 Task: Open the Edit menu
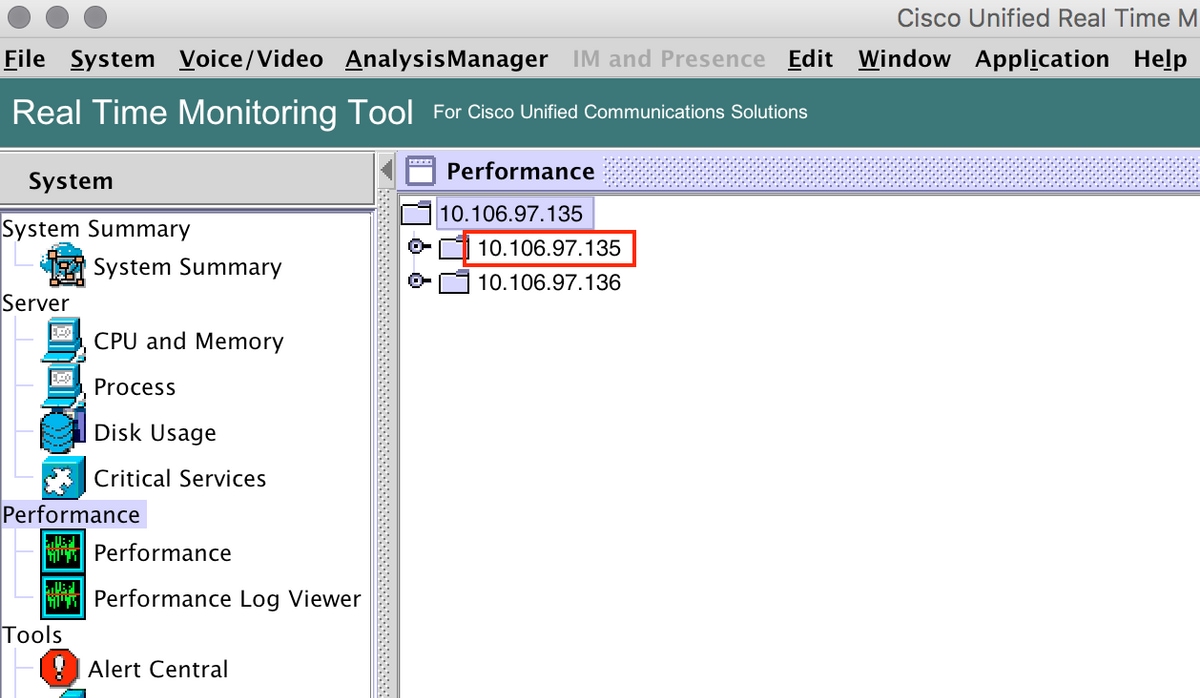(811, 59)
